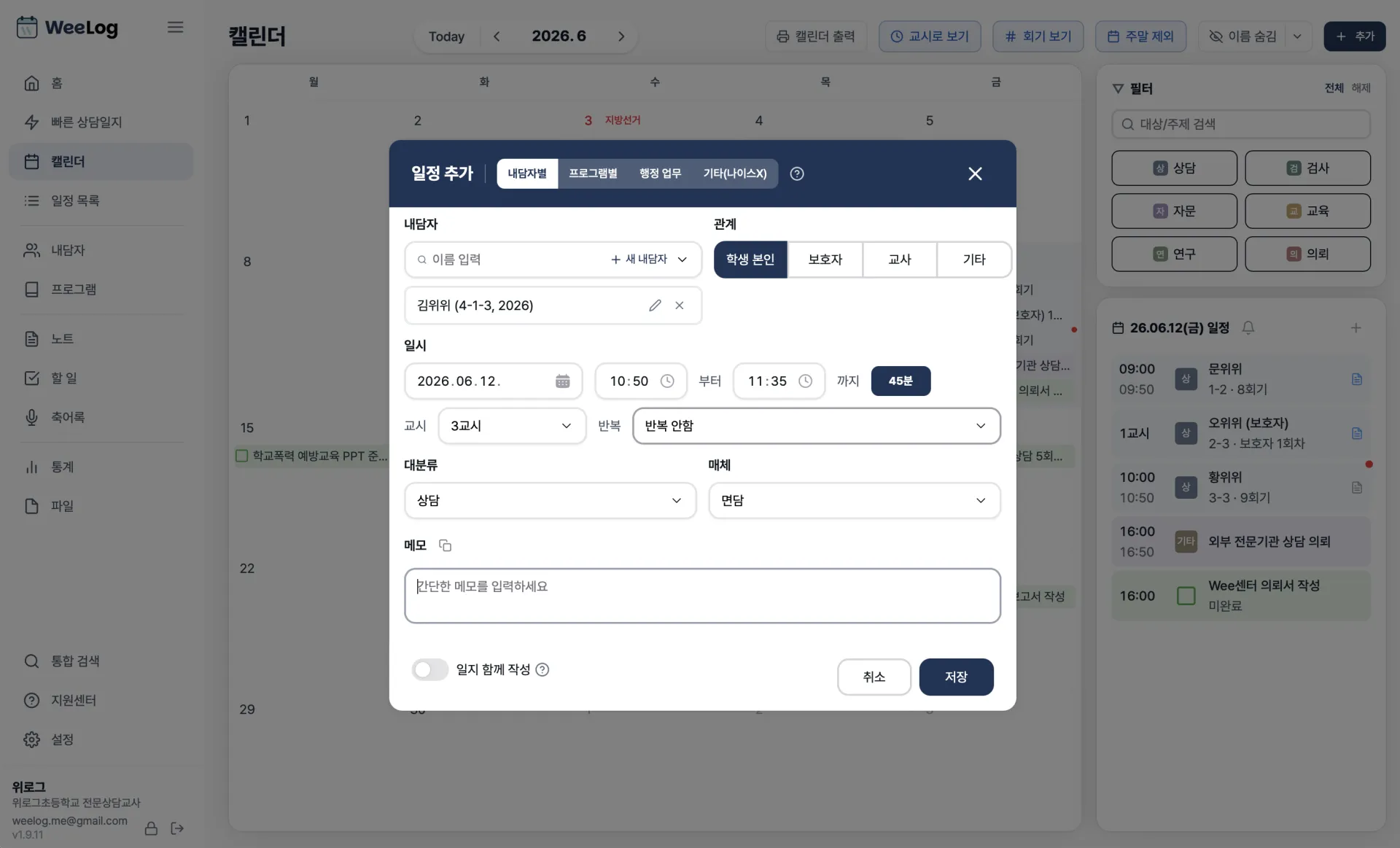Switch to the 기타(나이스X) tab
Screen dimensions: 1400x848
pos(735,174)
